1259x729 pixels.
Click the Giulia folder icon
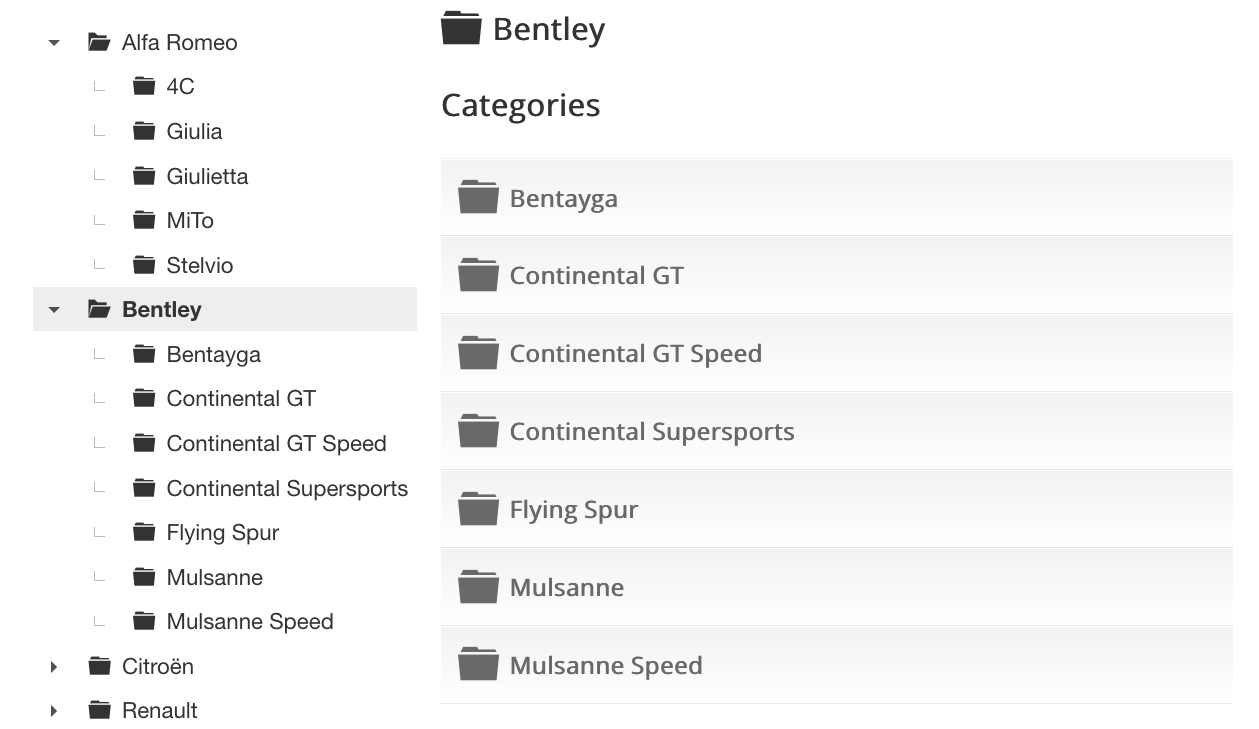pyautogui.click(x=144, y=131)
